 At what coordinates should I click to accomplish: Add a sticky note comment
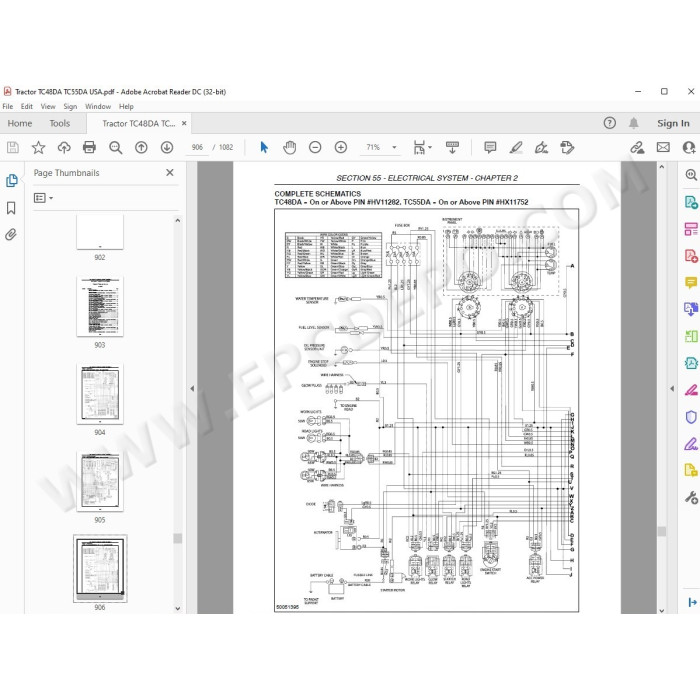[x=490, y=147]
